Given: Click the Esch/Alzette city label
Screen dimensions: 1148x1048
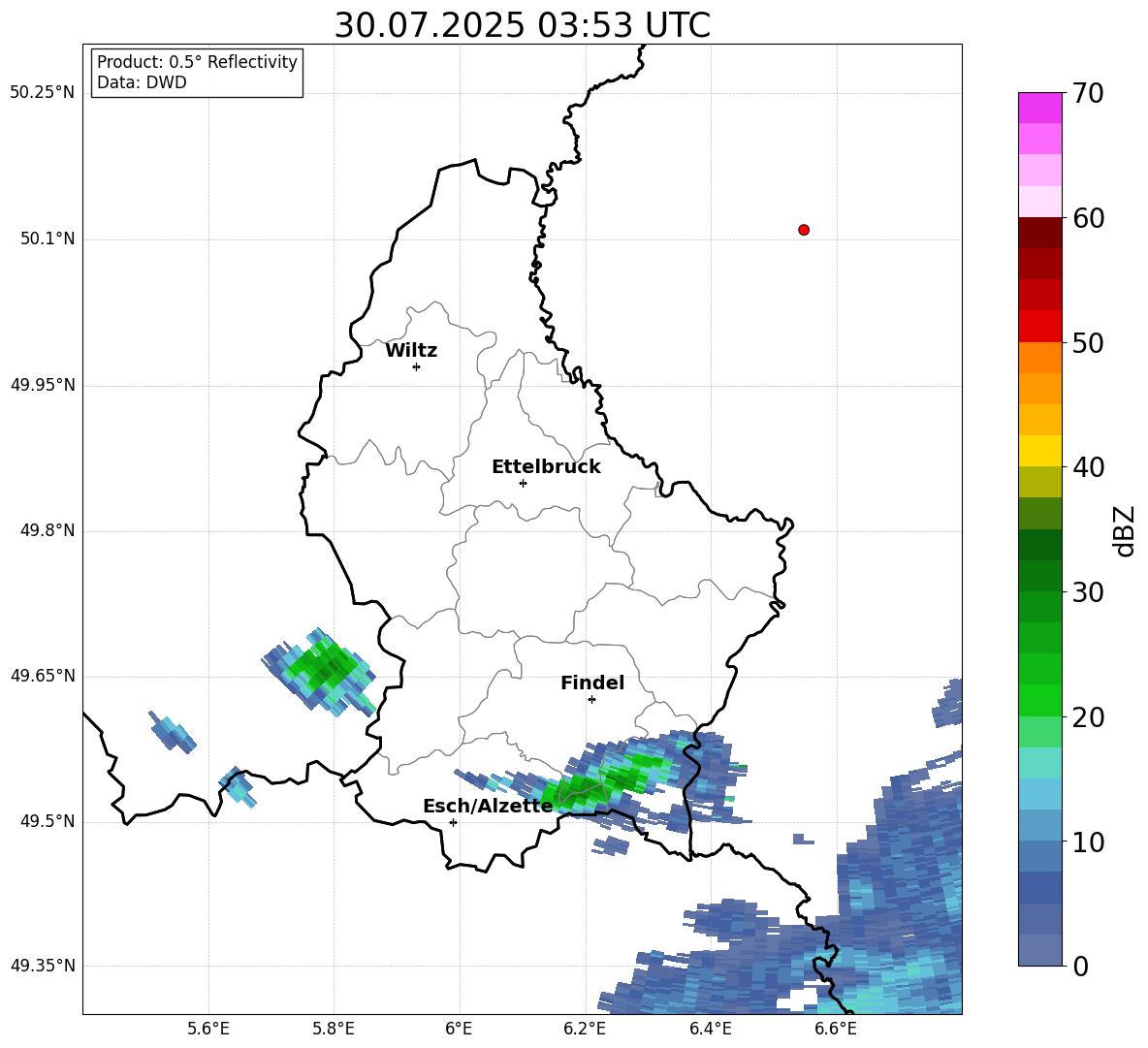Looking at the screenshot, I should coord(488,807).
